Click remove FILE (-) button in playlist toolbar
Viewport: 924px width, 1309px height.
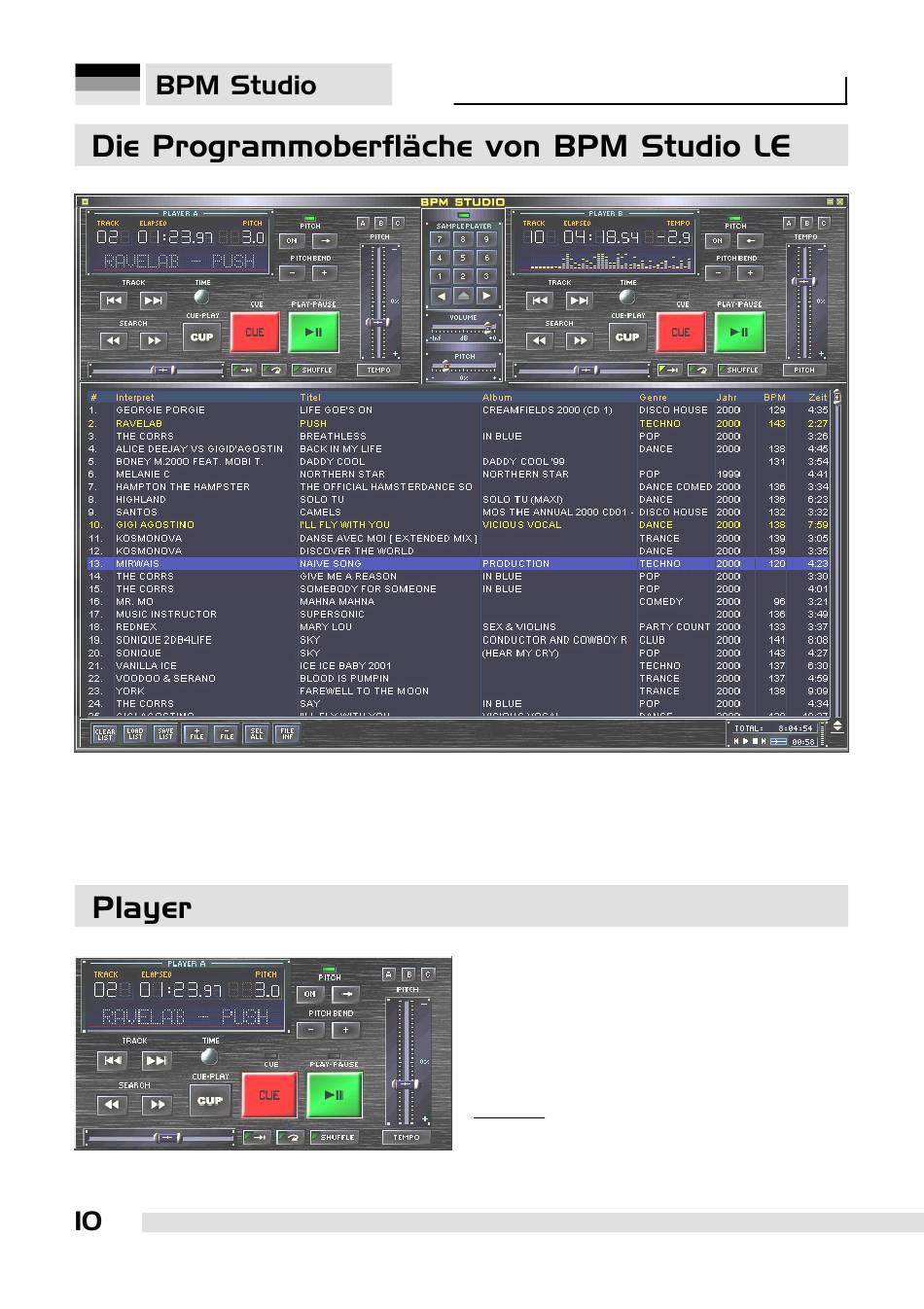click(227, 734)
